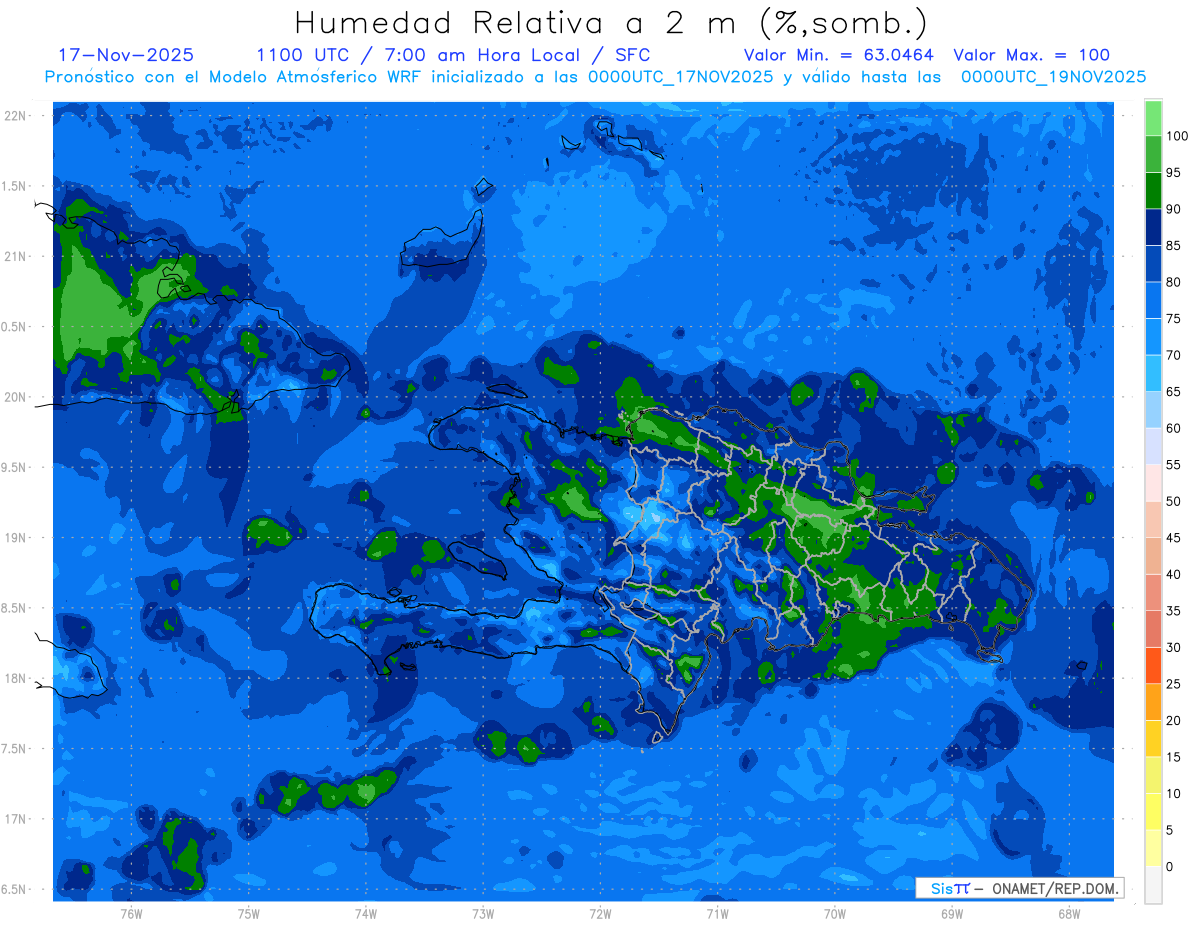Click the '40' color bar legend label

point(1173,574)
